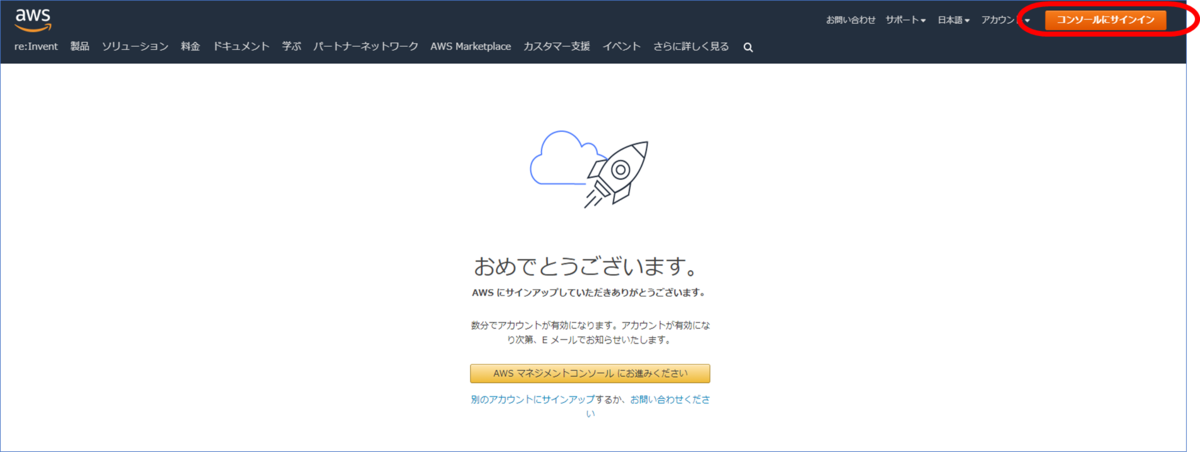Viewport: 1200px width, 452px height.
Task: Expand the アカウント dropdown
Action: (1006, 20)
